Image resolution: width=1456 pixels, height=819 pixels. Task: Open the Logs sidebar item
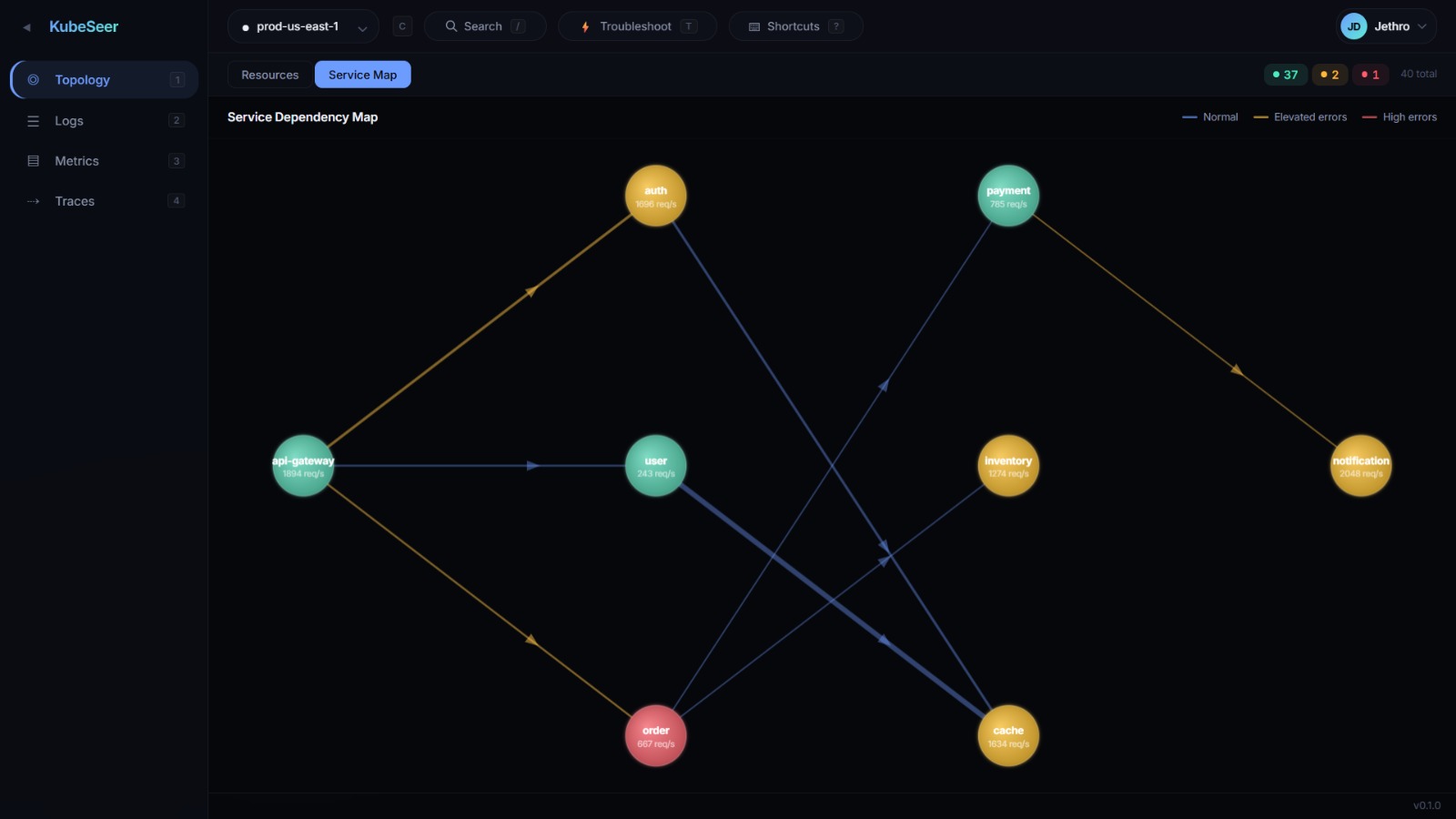(x=105, y=120)
